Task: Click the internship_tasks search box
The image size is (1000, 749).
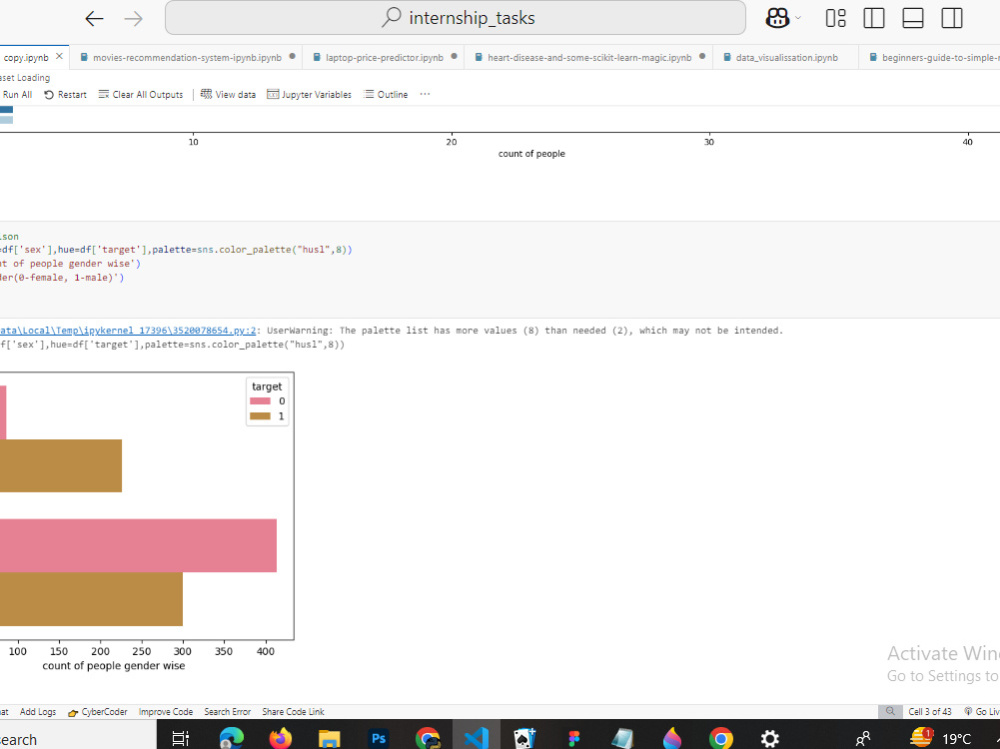Action: 455,18
